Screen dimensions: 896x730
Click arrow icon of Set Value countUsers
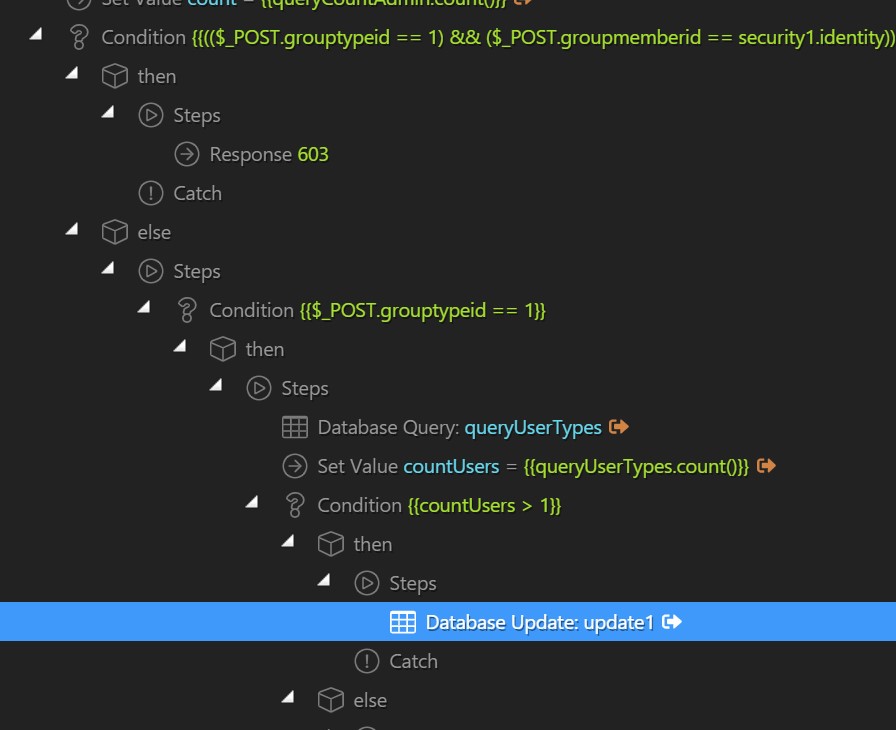click(295, 466)
